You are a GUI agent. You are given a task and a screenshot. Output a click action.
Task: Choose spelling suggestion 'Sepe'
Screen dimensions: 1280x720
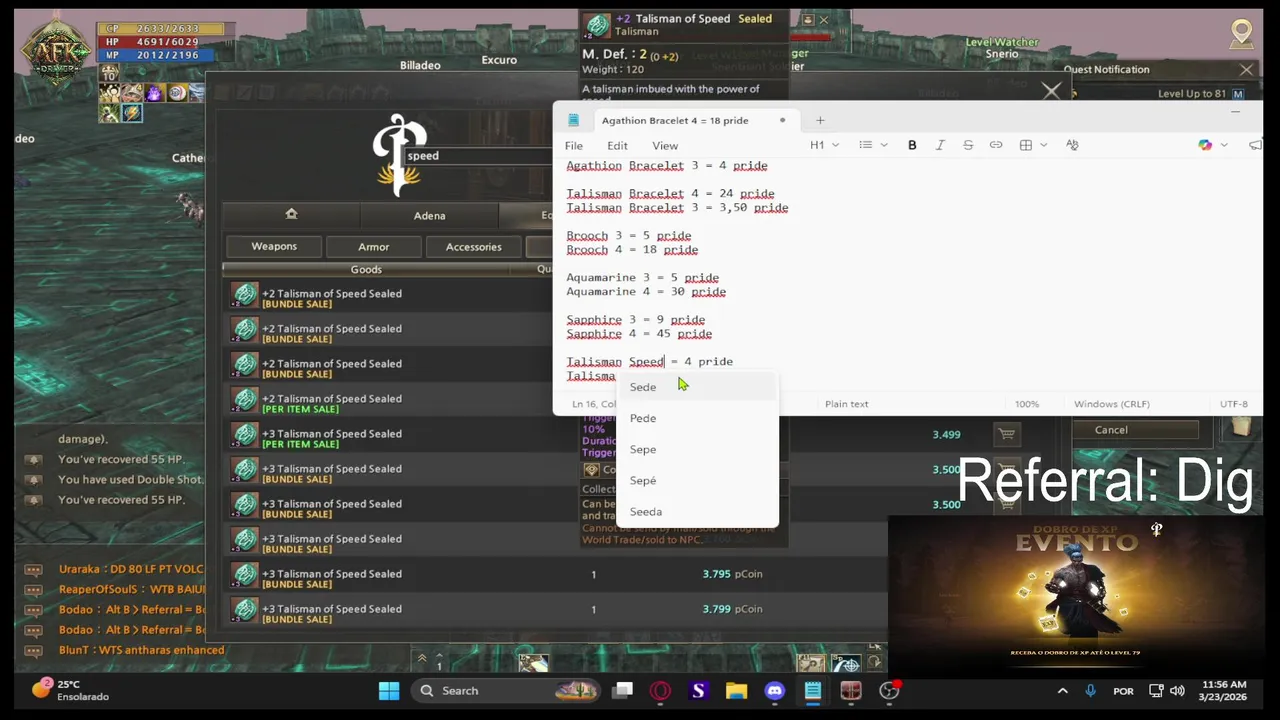[697, 449]
